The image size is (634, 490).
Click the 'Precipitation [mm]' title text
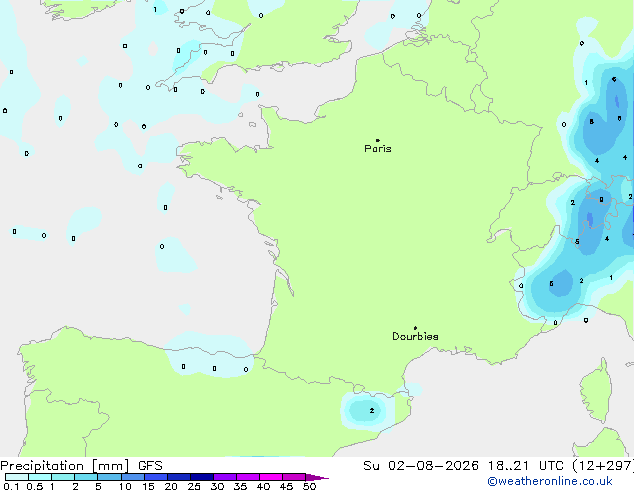[x=65, y=466]
